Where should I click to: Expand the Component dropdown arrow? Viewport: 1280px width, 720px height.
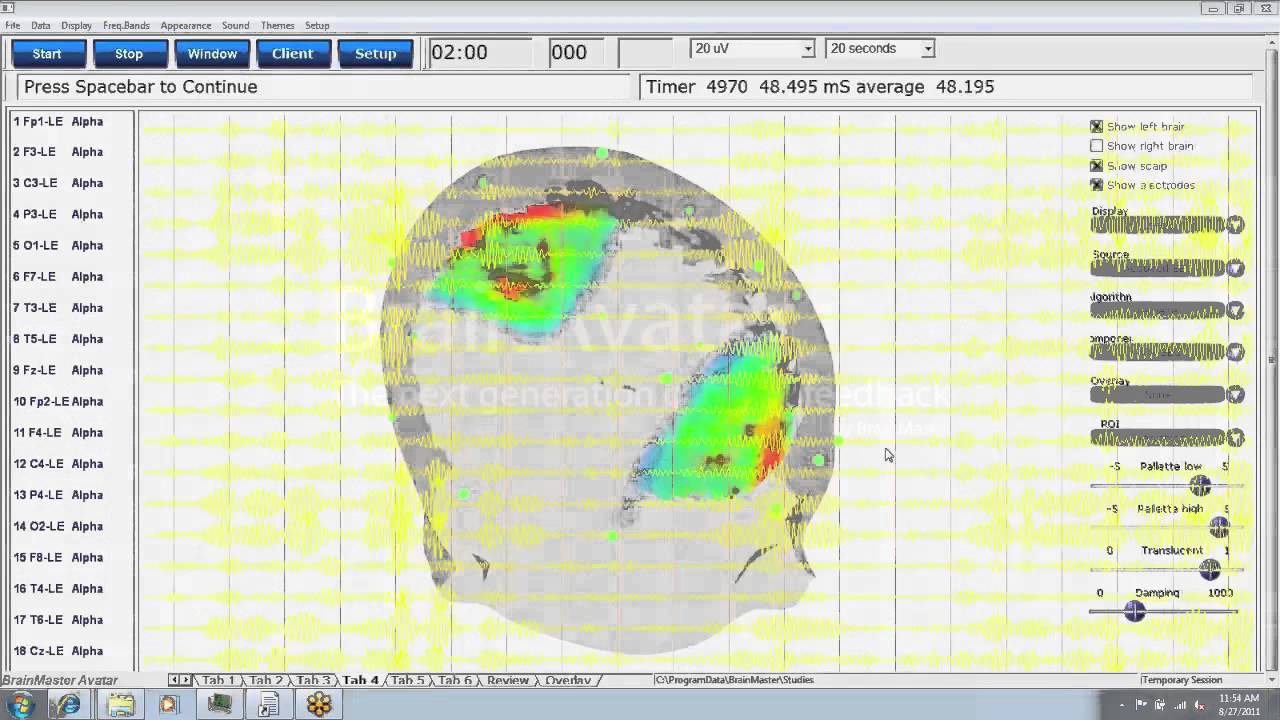coord(1236,352)
